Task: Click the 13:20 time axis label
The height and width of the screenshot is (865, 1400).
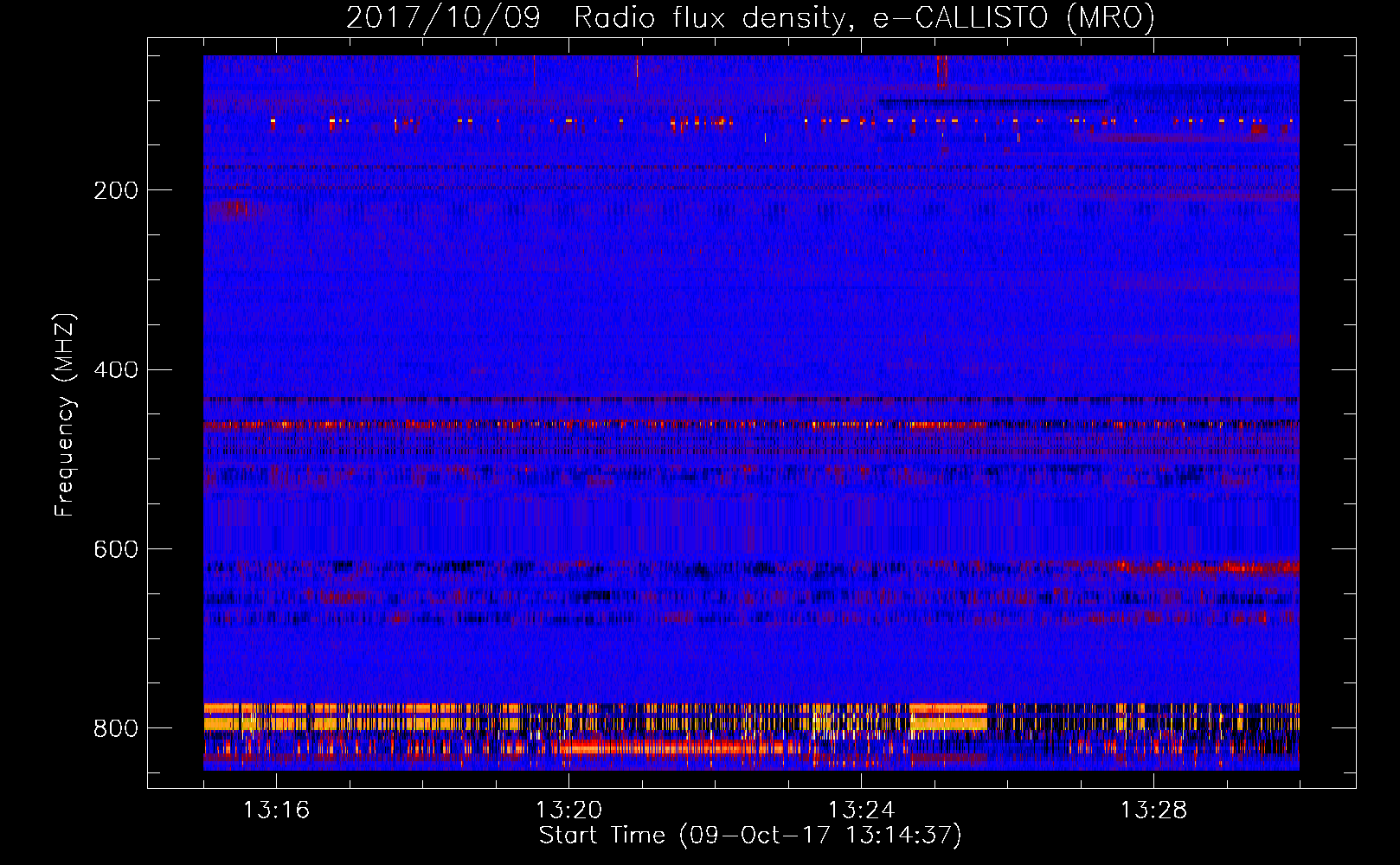Action: pyautogui.click(x=568, y=811)
